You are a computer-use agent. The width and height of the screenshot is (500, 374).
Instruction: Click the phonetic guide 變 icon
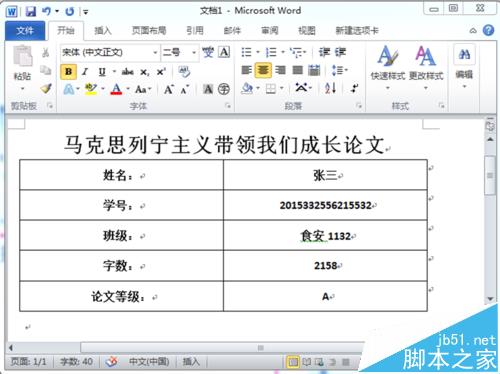point(208,52)
